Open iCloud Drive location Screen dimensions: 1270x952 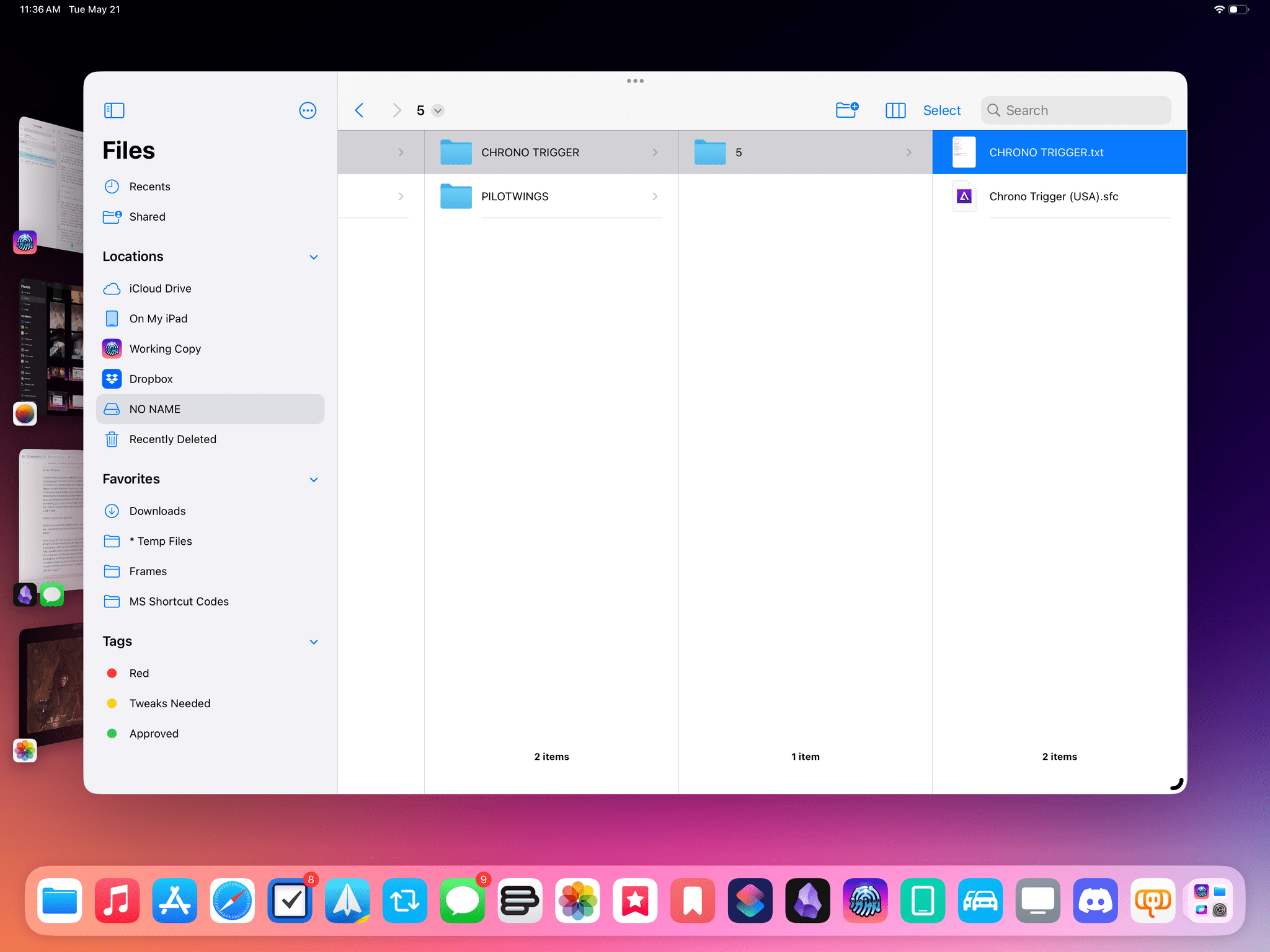tap(210, 289)
